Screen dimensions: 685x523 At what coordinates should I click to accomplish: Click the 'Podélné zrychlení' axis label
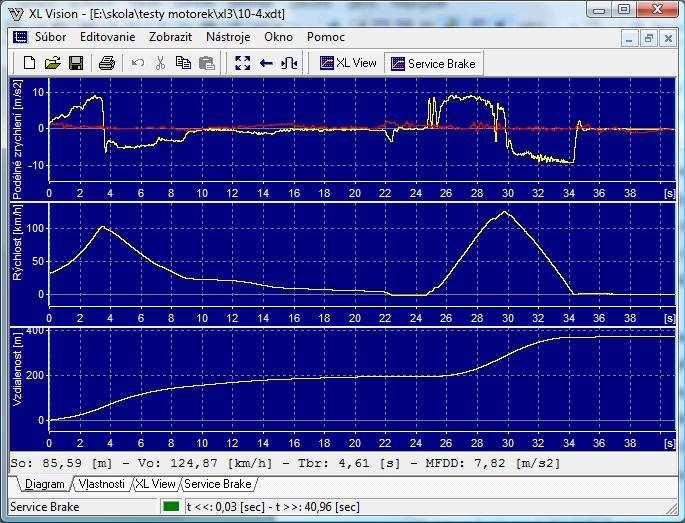[x=18, y=139]
